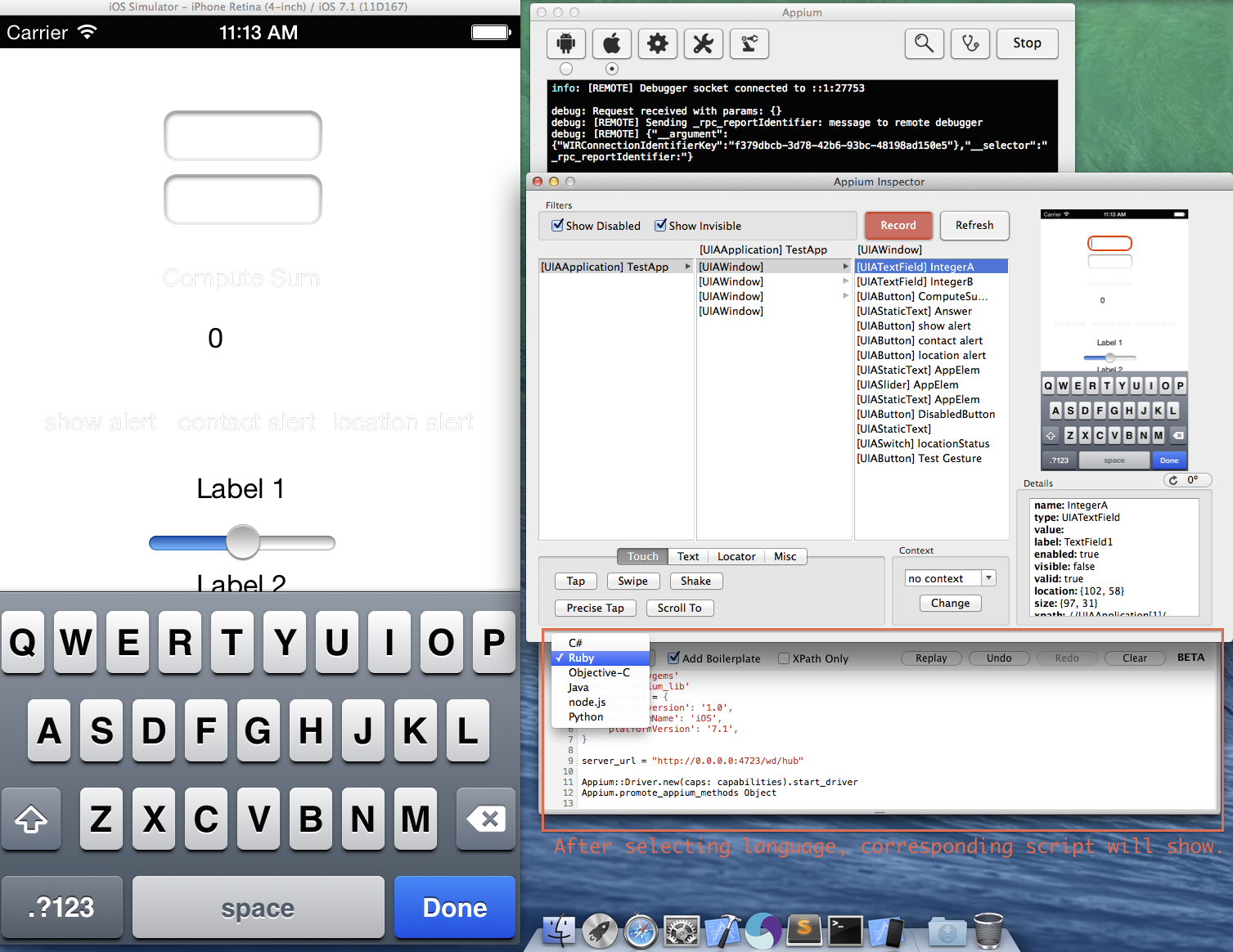
Task: Select Apple radio button under toolbar
Action: pos(612,69)
